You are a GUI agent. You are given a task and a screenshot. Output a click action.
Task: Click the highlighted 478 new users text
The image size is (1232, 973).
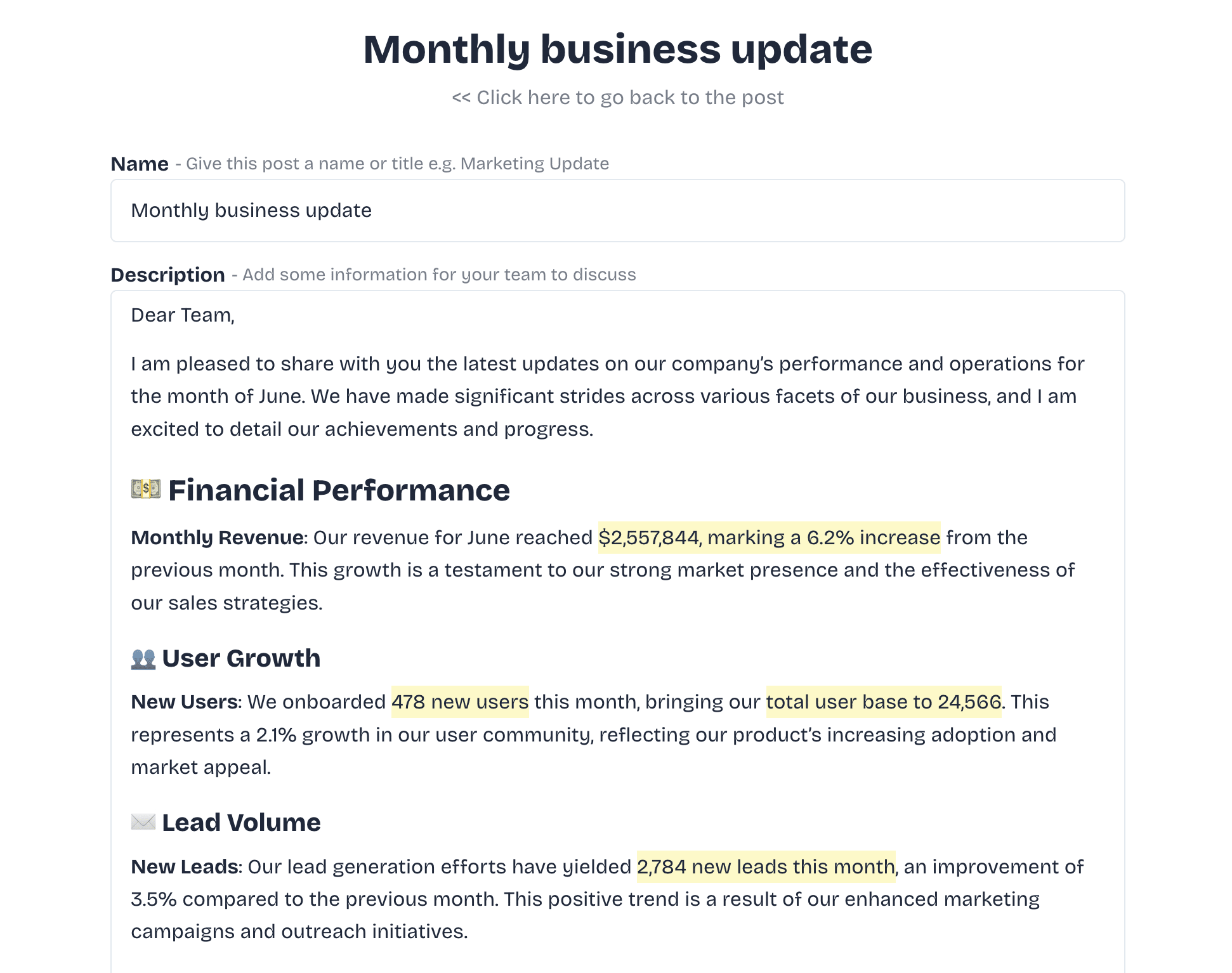460,702
